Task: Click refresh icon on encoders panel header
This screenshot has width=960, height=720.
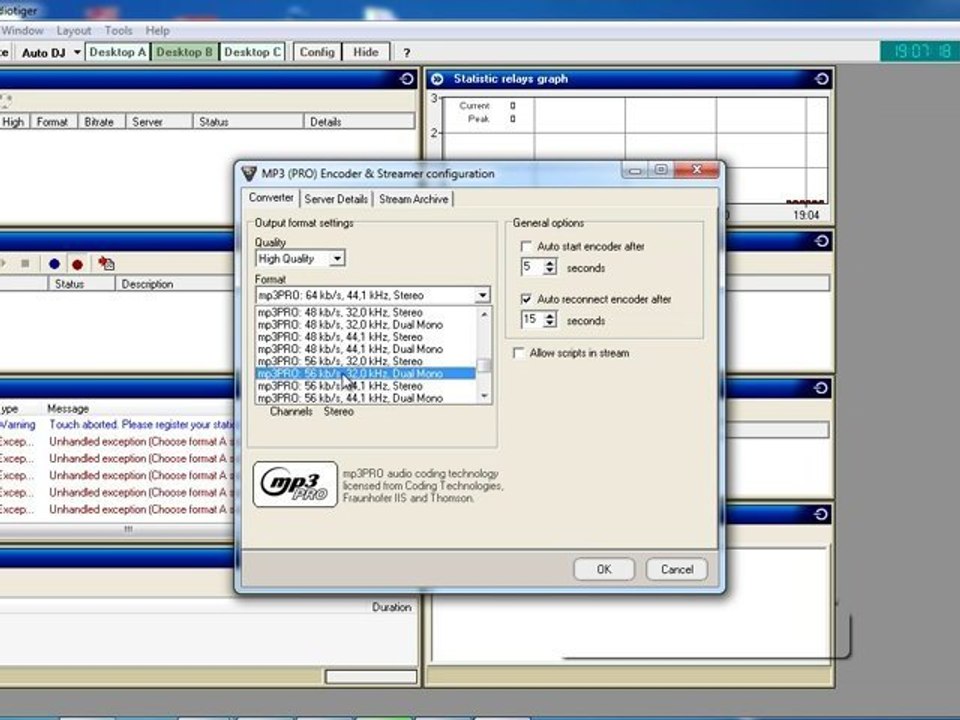Action: point(407,79)
